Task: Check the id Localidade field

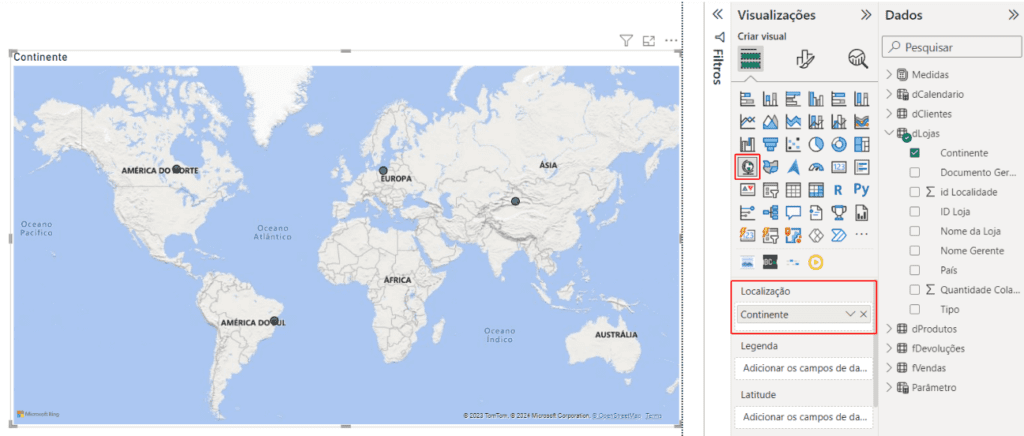Action: coord(915,192)
